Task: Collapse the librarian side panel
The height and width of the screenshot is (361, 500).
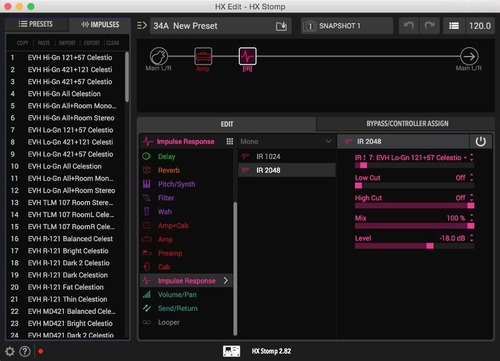Action: [142, 26]
